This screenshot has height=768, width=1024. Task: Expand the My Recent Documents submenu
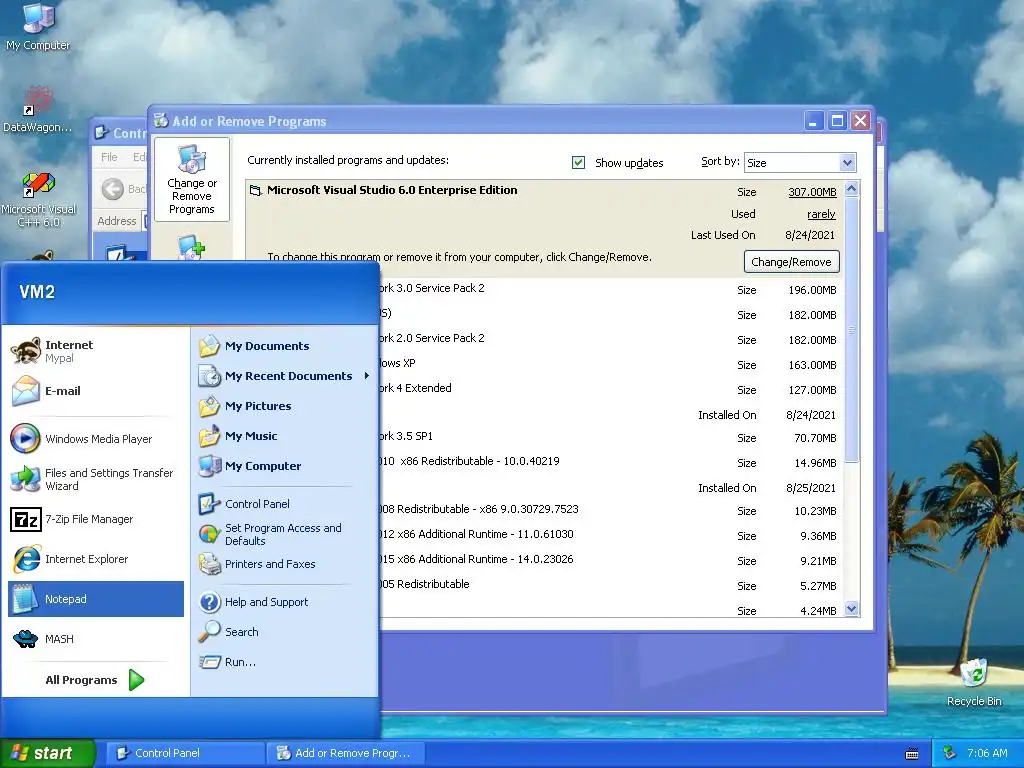pos(285,376)
